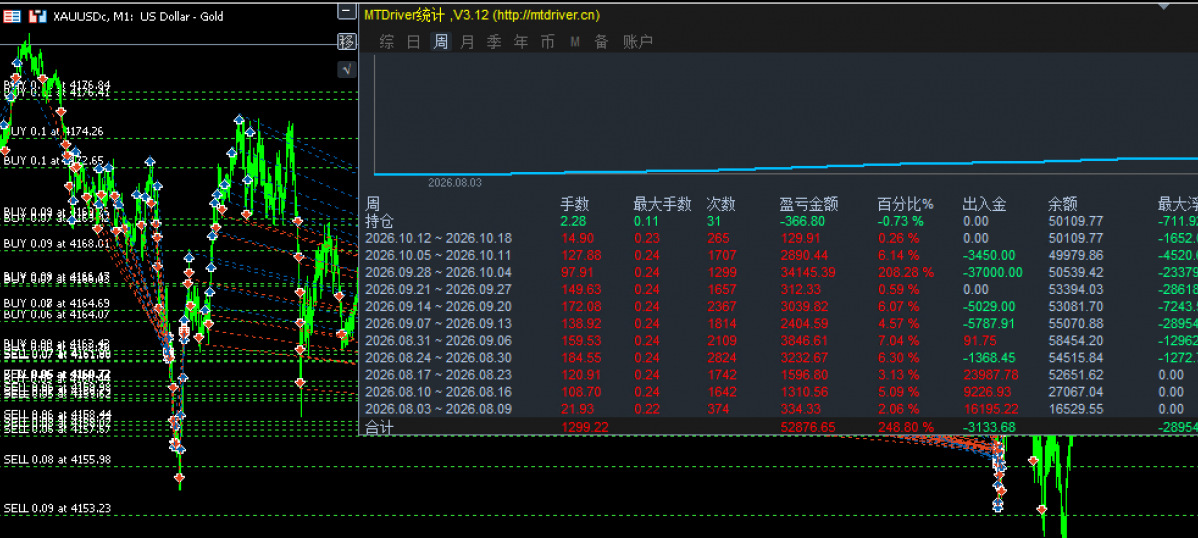Open the 月 monthly tab
This screenshot has width=1198, height=538.
pyautogui.click(x=468, y=42)
